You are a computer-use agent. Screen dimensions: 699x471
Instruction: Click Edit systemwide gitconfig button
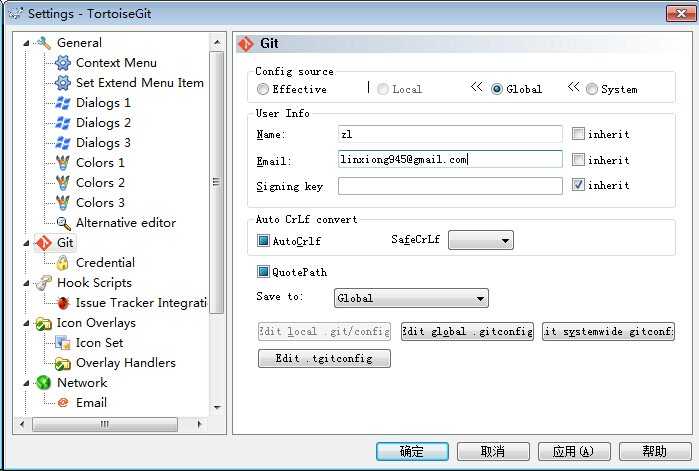point(608,332)
